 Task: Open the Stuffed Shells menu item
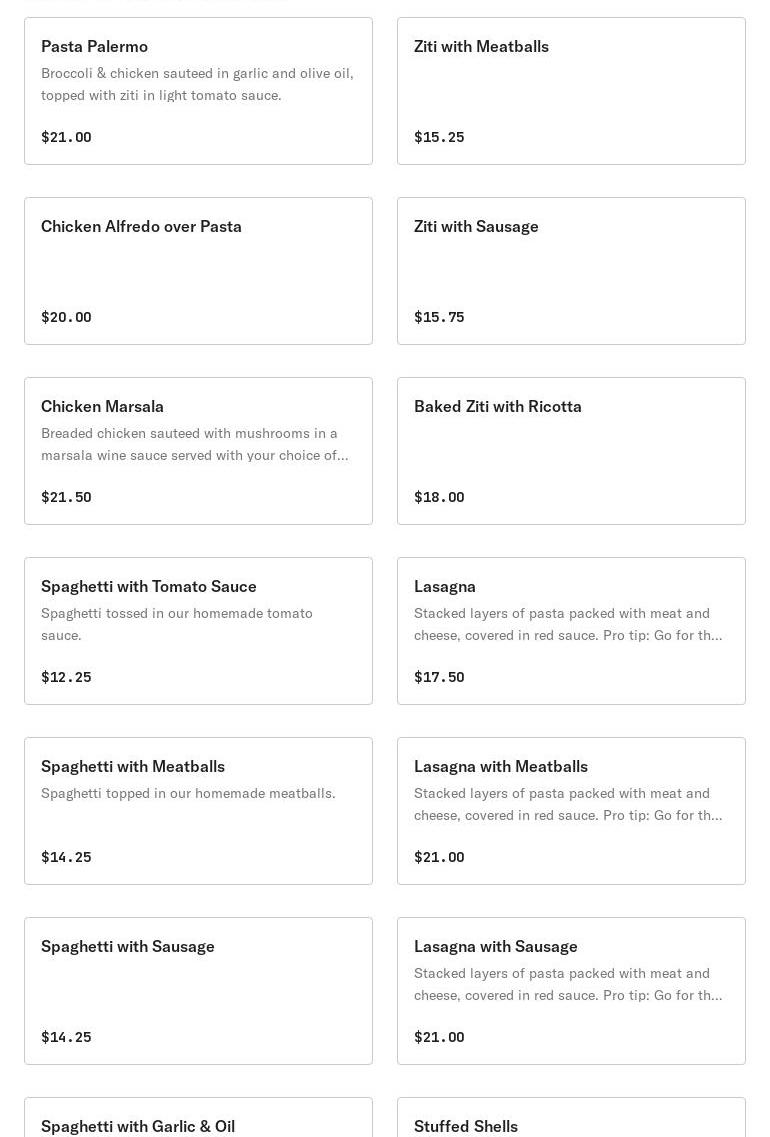466,1125
